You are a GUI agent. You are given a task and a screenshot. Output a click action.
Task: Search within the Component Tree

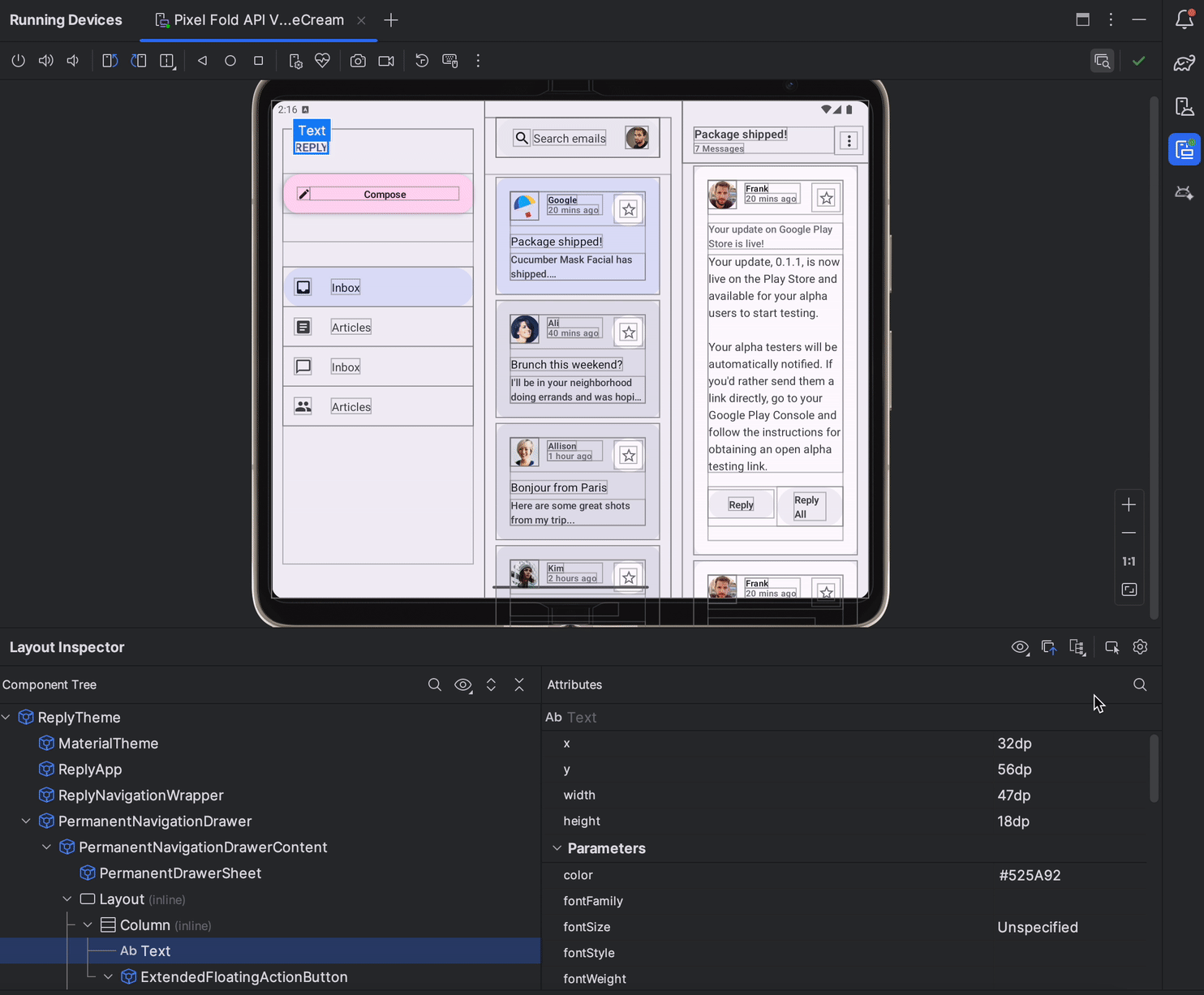(435, 684)
